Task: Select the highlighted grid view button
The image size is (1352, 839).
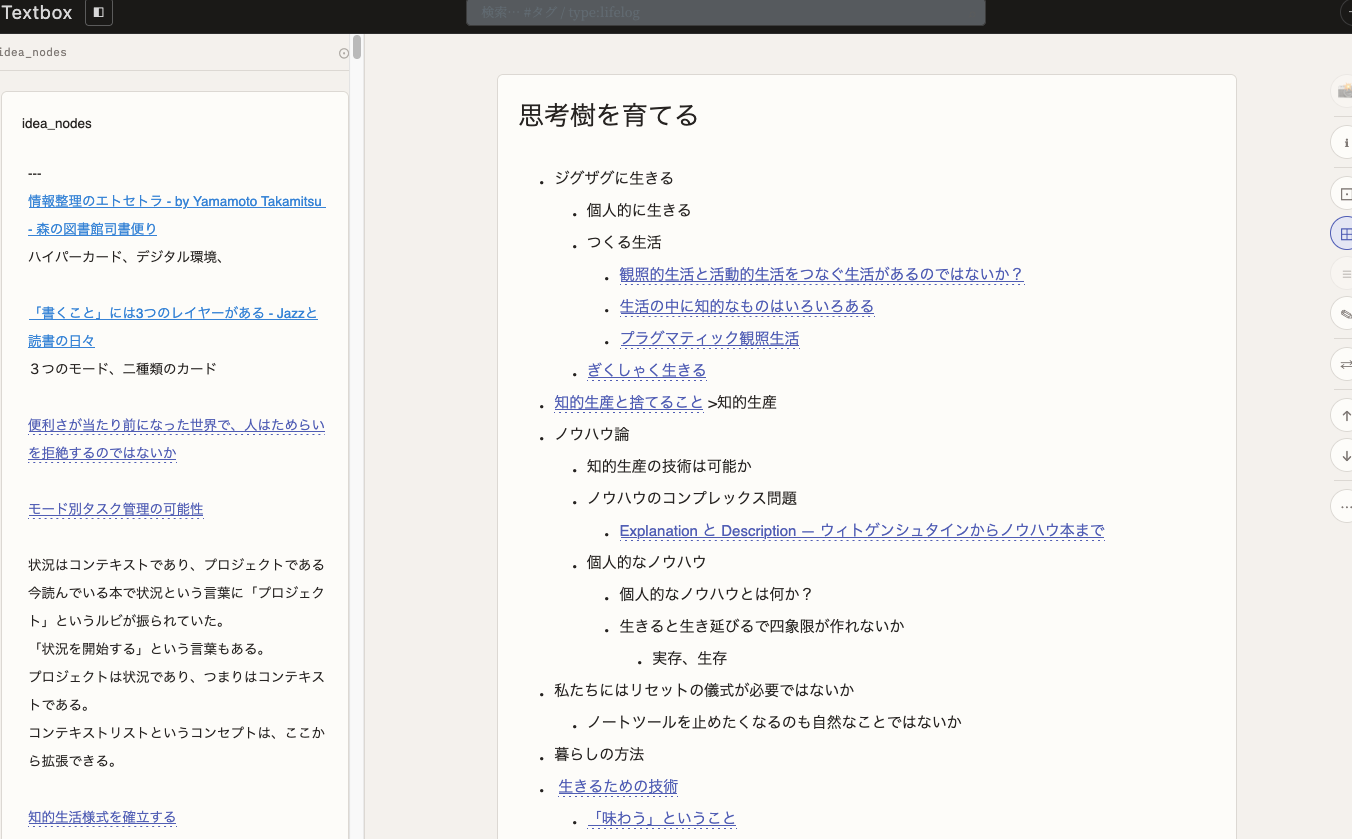Action: pos(1342,234)
